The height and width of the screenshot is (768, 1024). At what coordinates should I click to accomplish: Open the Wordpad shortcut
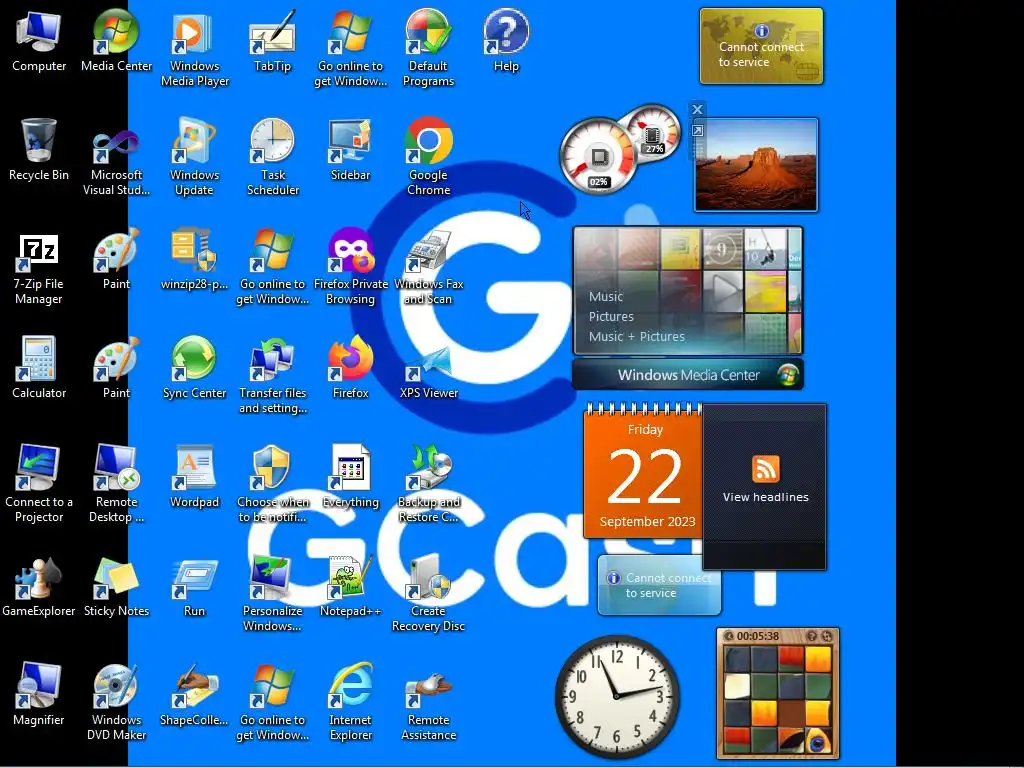(195, 477)
